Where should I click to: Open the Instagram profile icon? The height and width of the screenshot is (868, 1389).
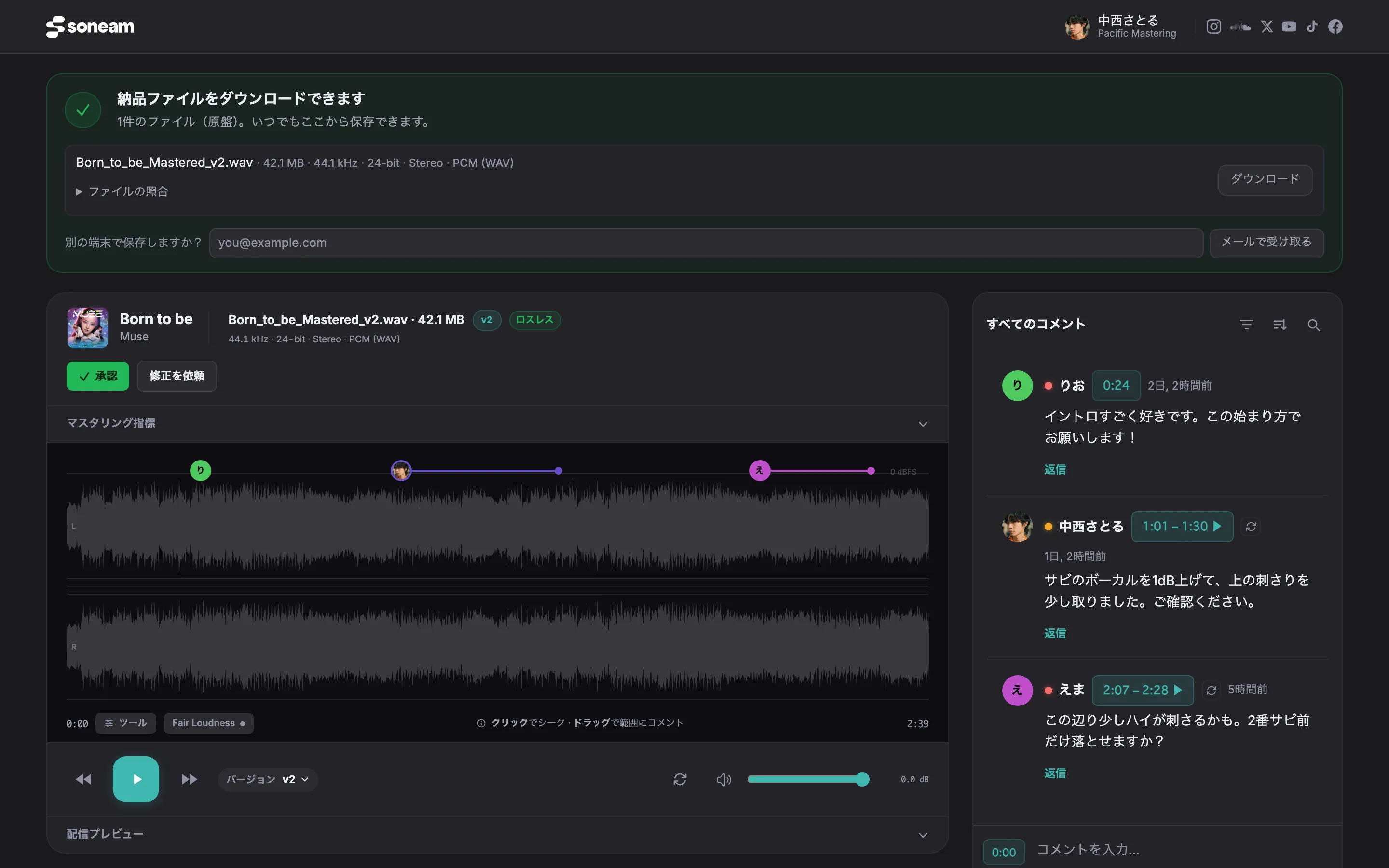(x=1213, y=27)
